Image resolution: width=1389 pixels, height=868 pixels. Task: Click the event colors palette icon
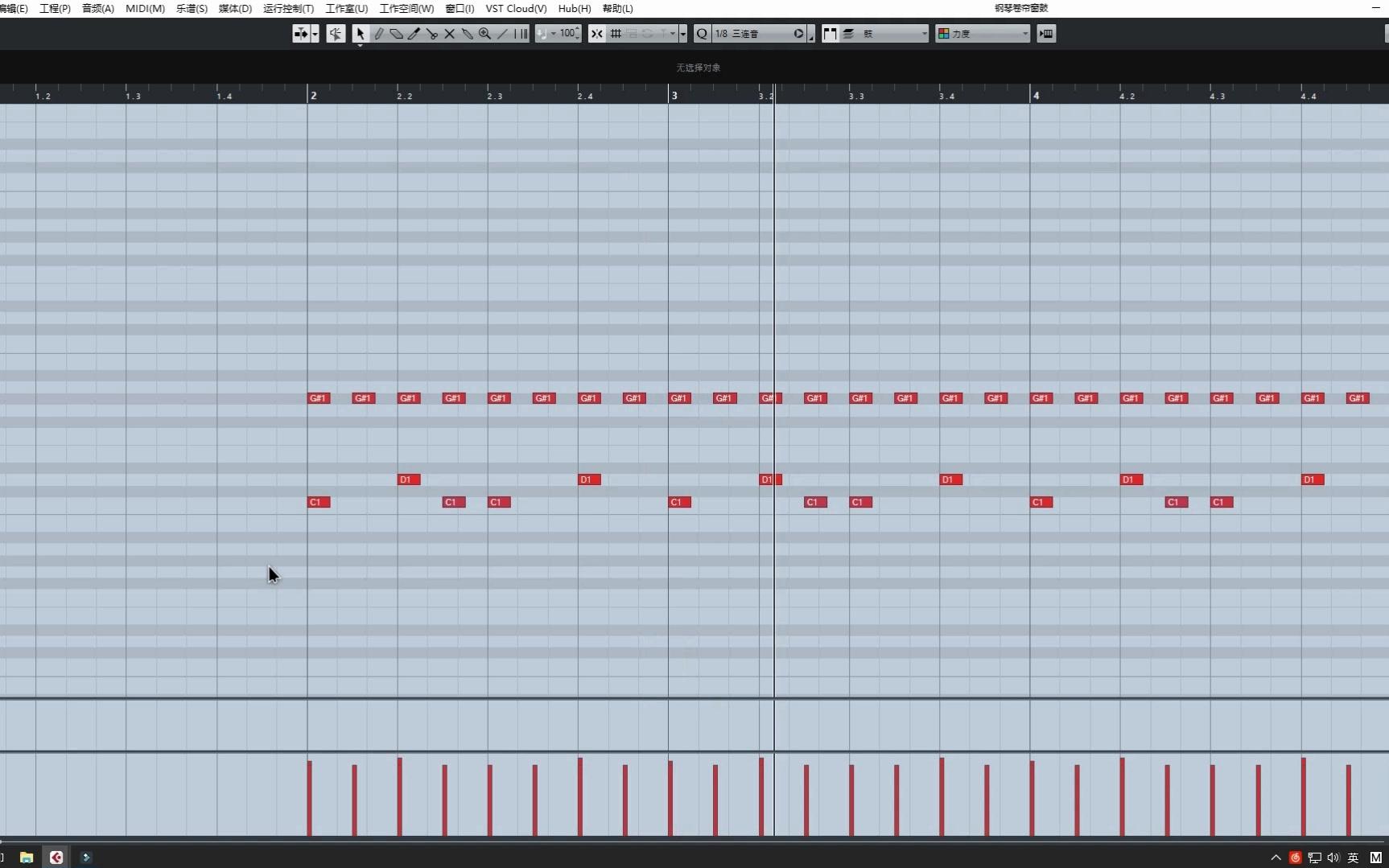(943, 34)
